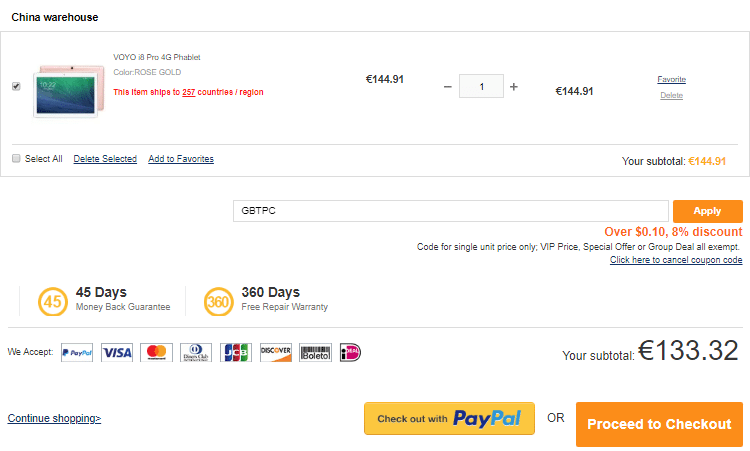Click the Boleto payment icon

coord(315,352)
